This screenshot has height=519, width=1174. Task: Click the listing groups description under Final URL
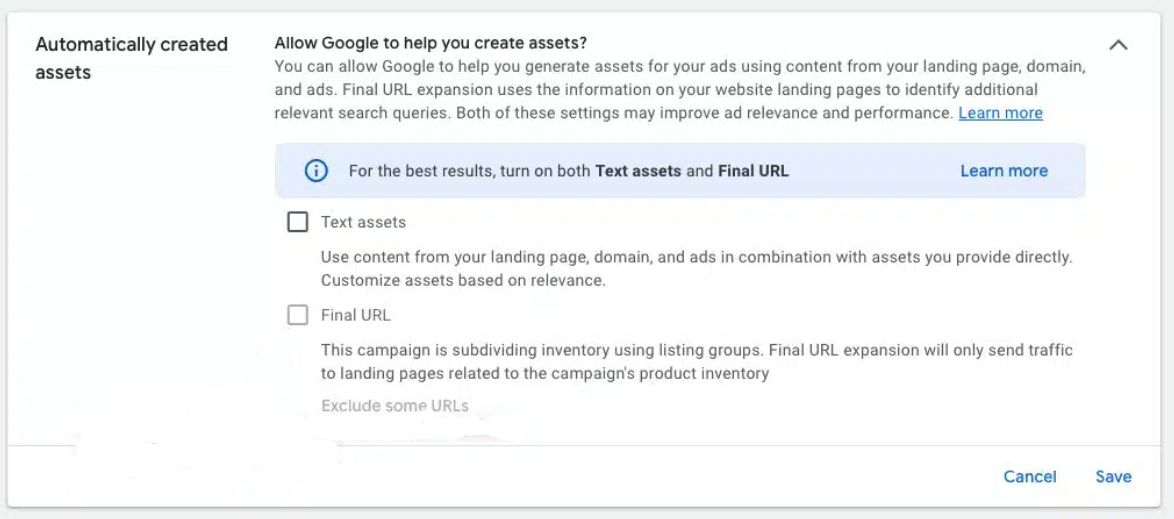pyautogui.click(x=696, y=351)
